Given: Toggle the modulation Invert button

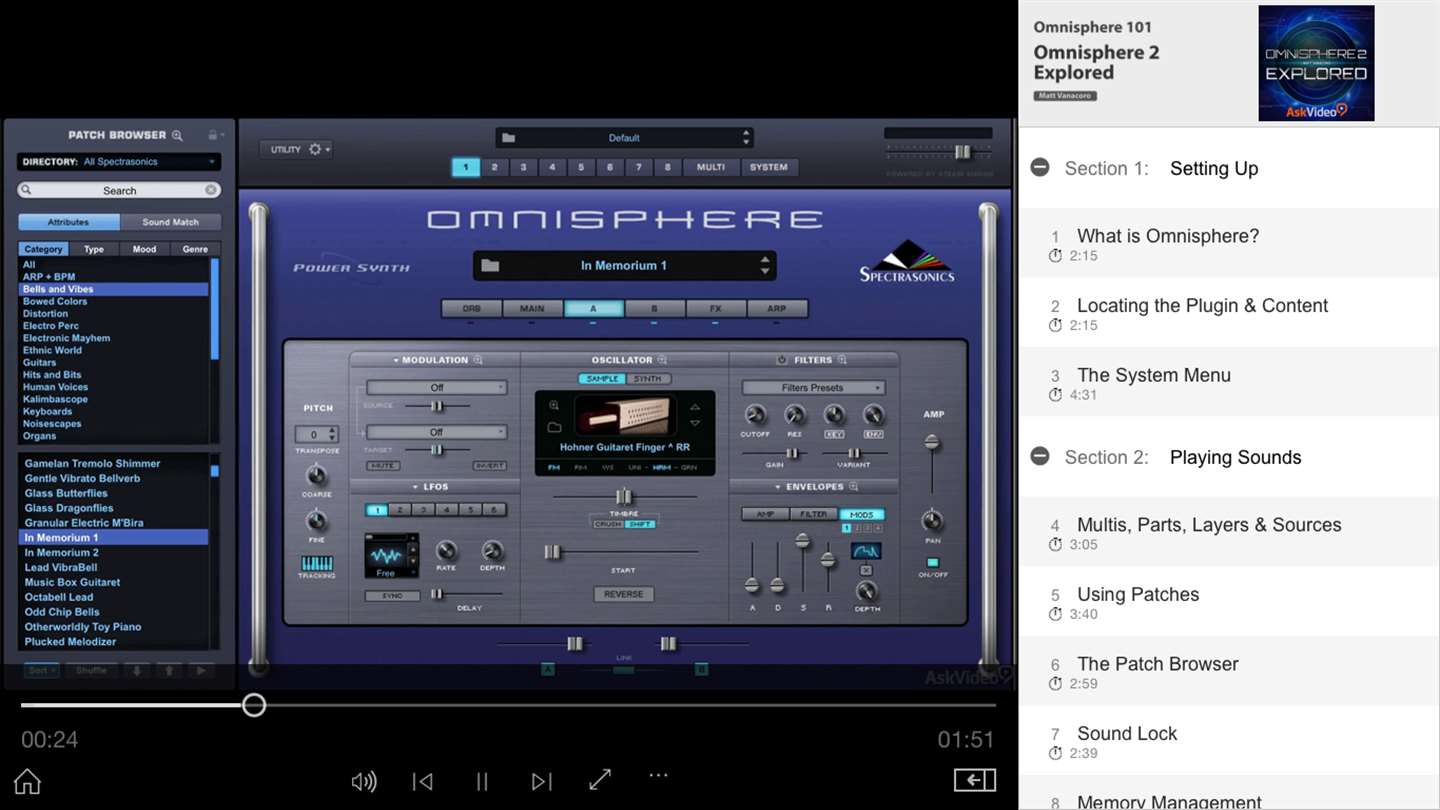Looking at the screenshot, I should pos(490,466).
